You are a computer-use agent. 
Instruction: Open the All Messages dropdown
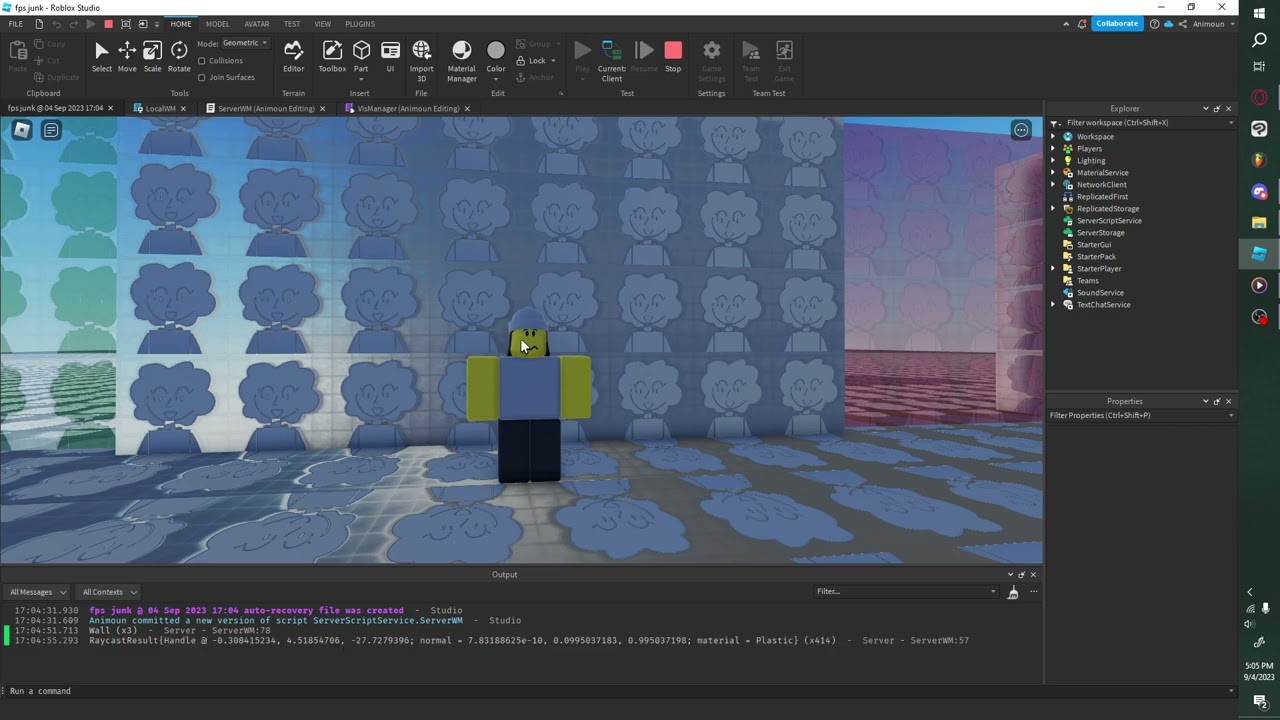(38, 592)
